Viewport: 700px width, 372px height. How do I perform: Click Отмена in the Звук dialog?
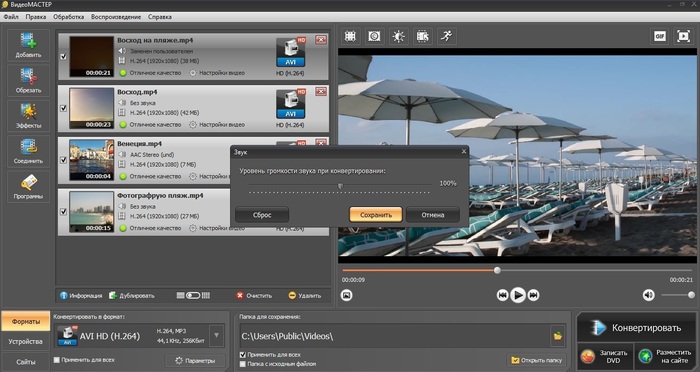tap(433, 215)
